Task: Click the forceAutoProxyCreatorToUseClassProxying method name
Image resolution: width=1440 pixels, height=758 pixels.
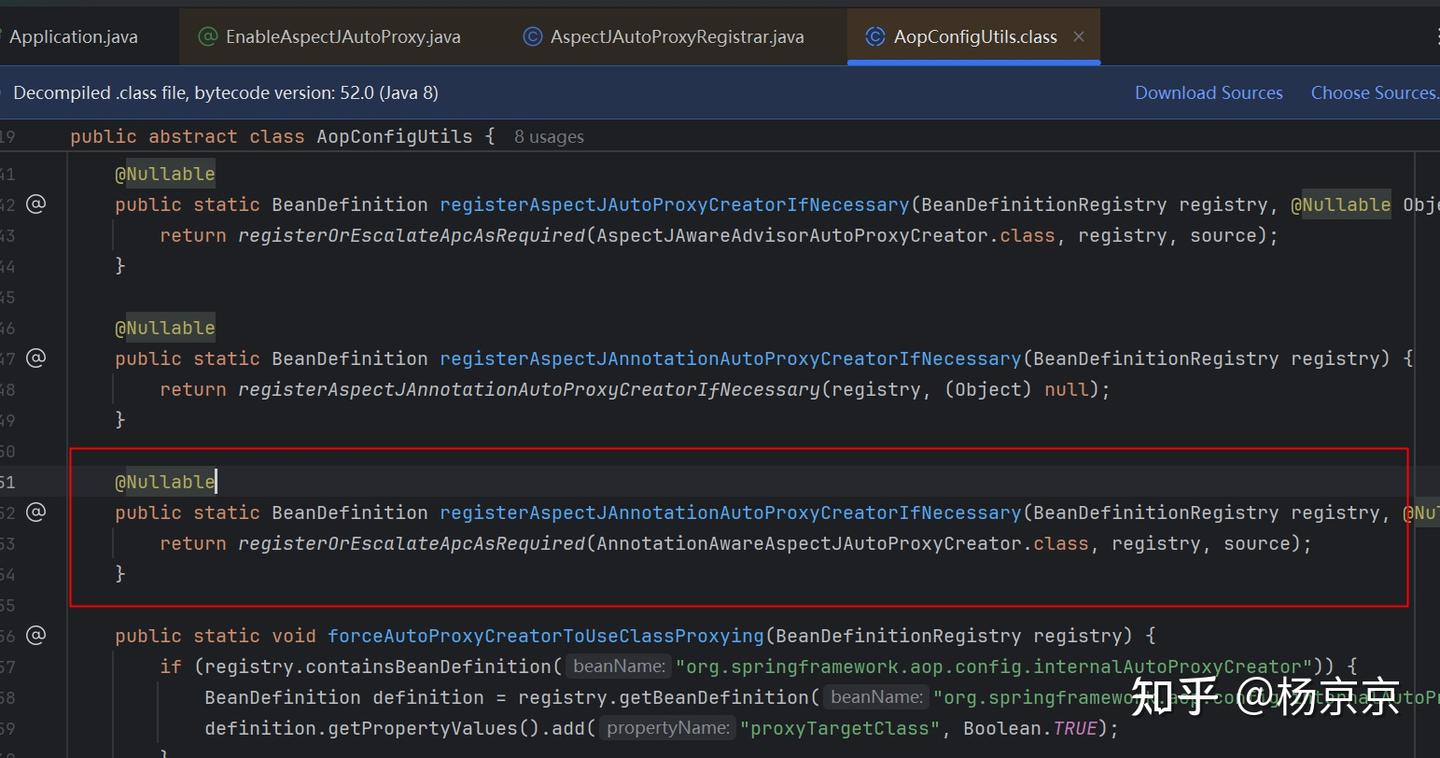Action: (x=545, y=636)
